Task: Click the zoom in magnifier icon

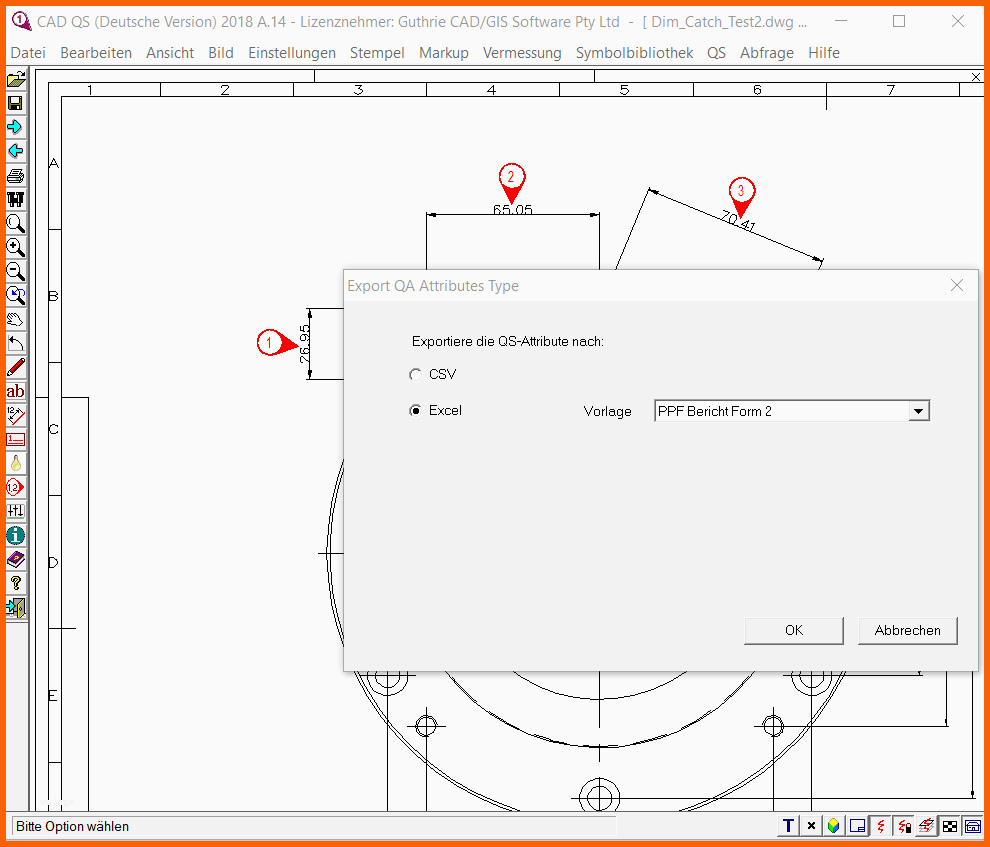Action: (16, 247)
